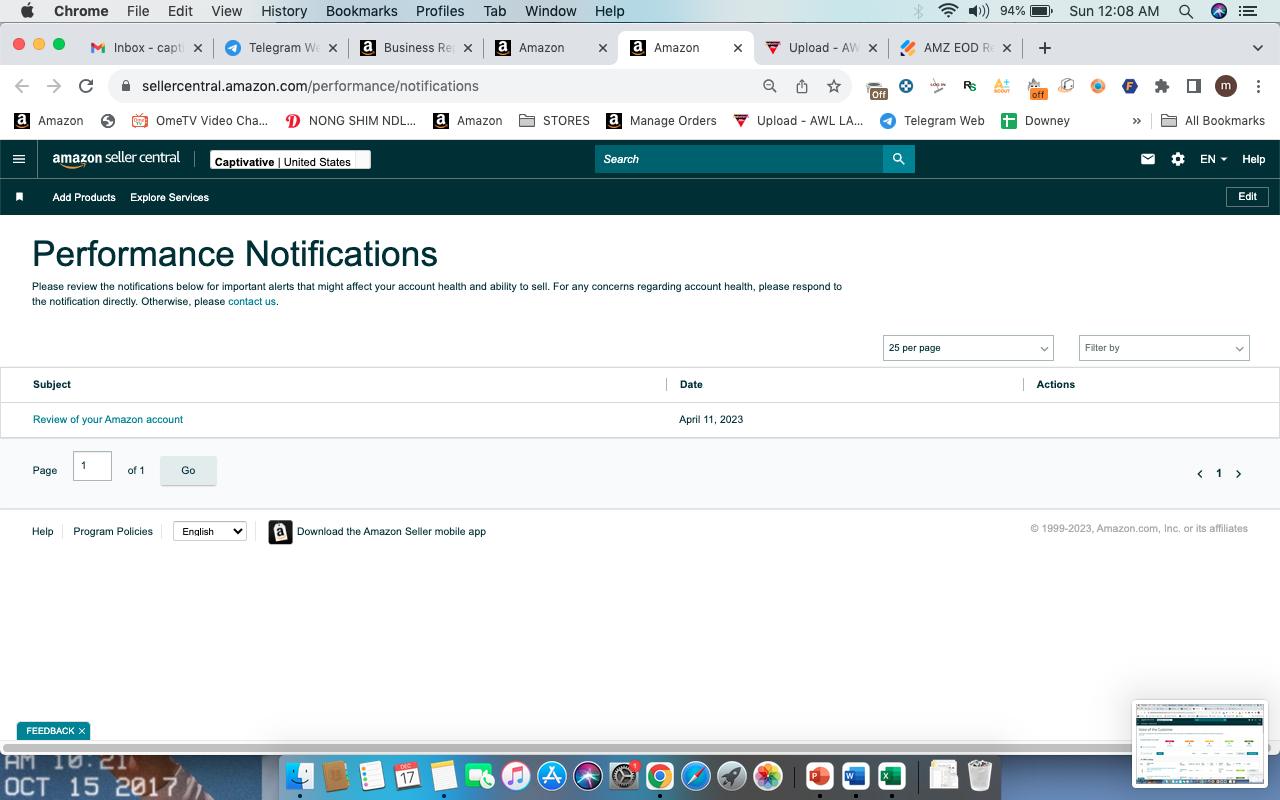
Task: Open a new Chrome tab
Action: 1045,48
